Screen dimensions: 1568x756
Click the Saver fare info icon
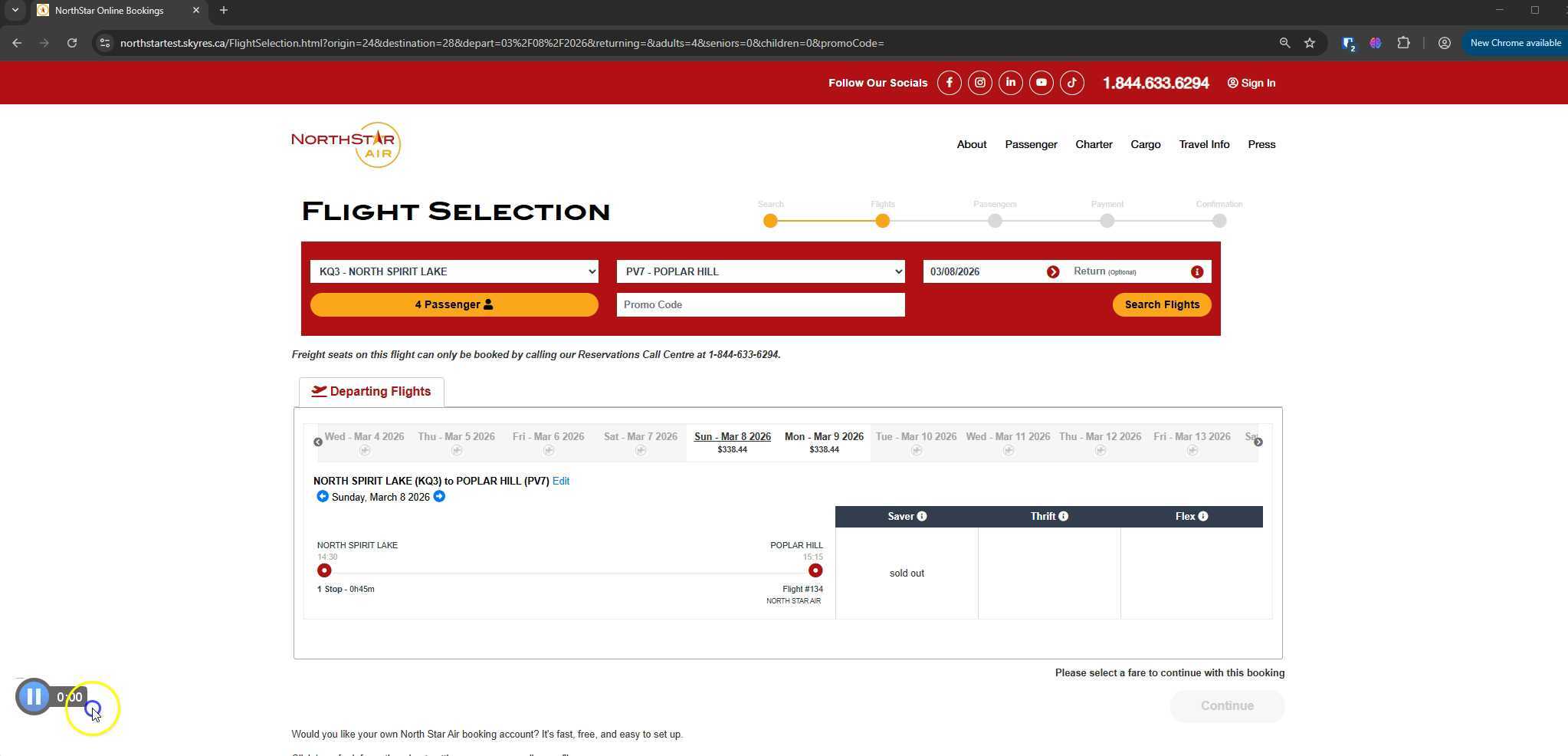pos(922,517)
